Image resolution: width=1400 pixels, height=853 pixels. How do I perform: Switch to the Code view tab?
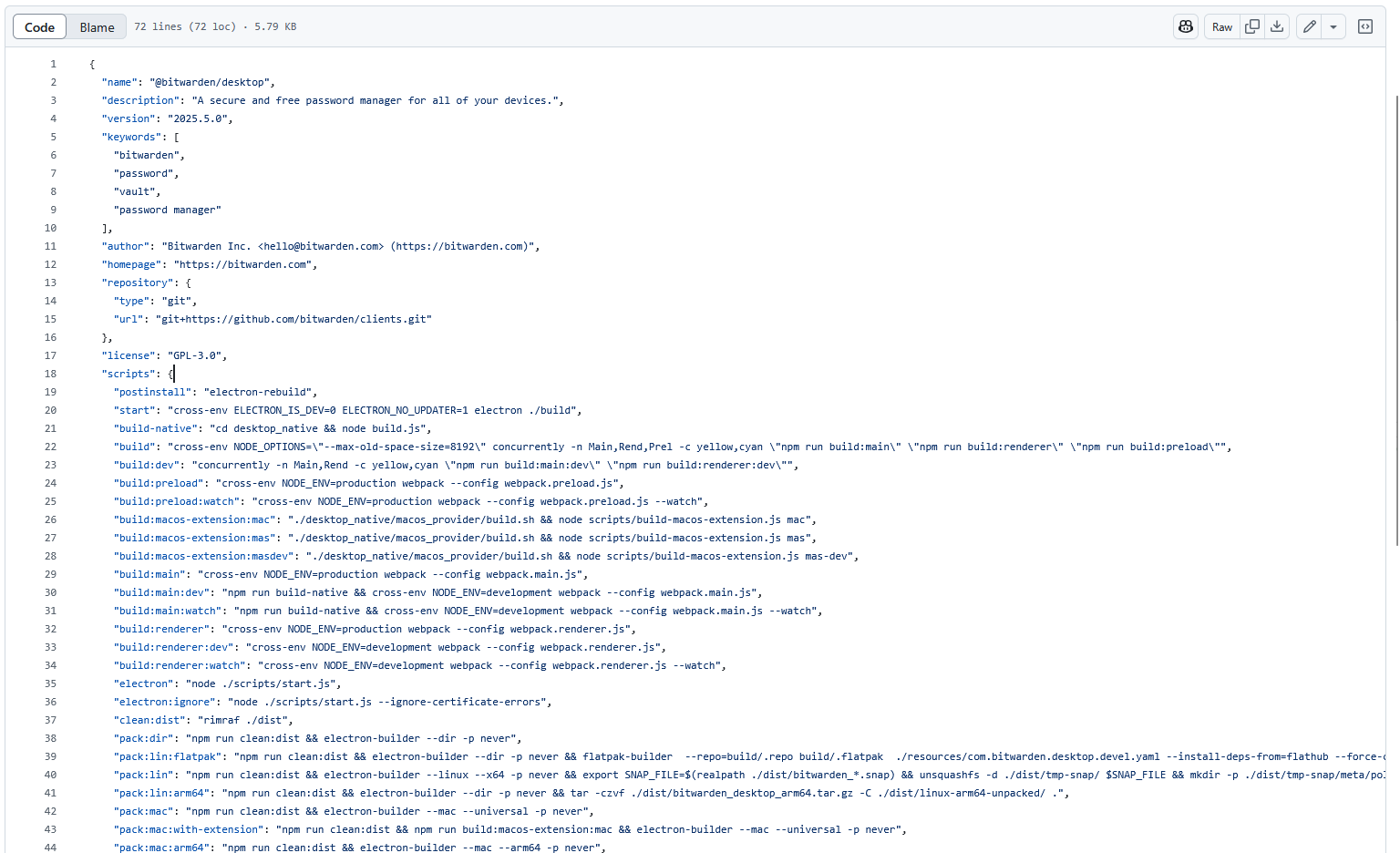point(39,27)
